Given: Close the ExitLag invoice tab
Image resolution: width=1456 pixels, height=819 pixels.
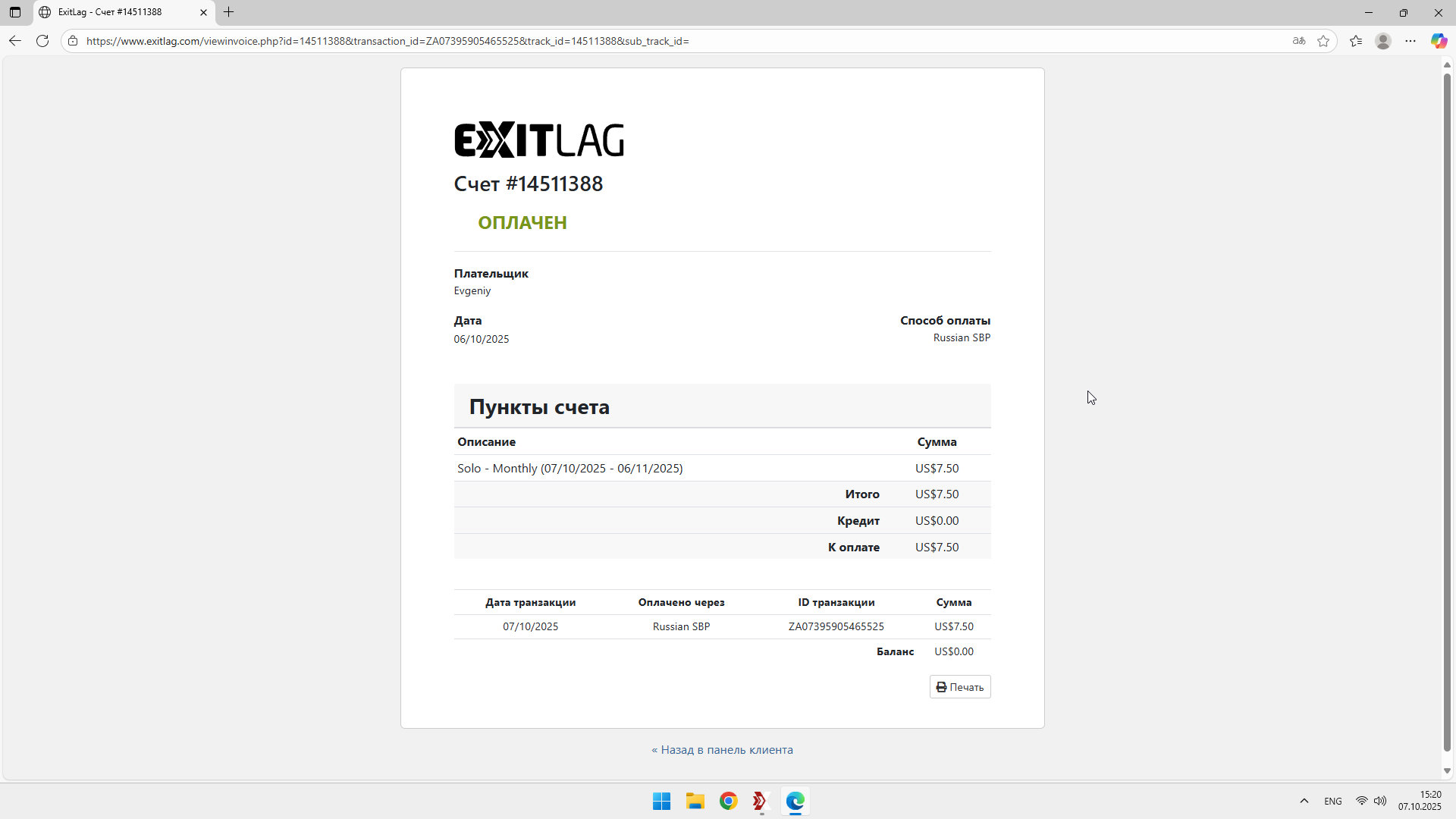Looking at the screenshot, I should (x=203, y=12).
